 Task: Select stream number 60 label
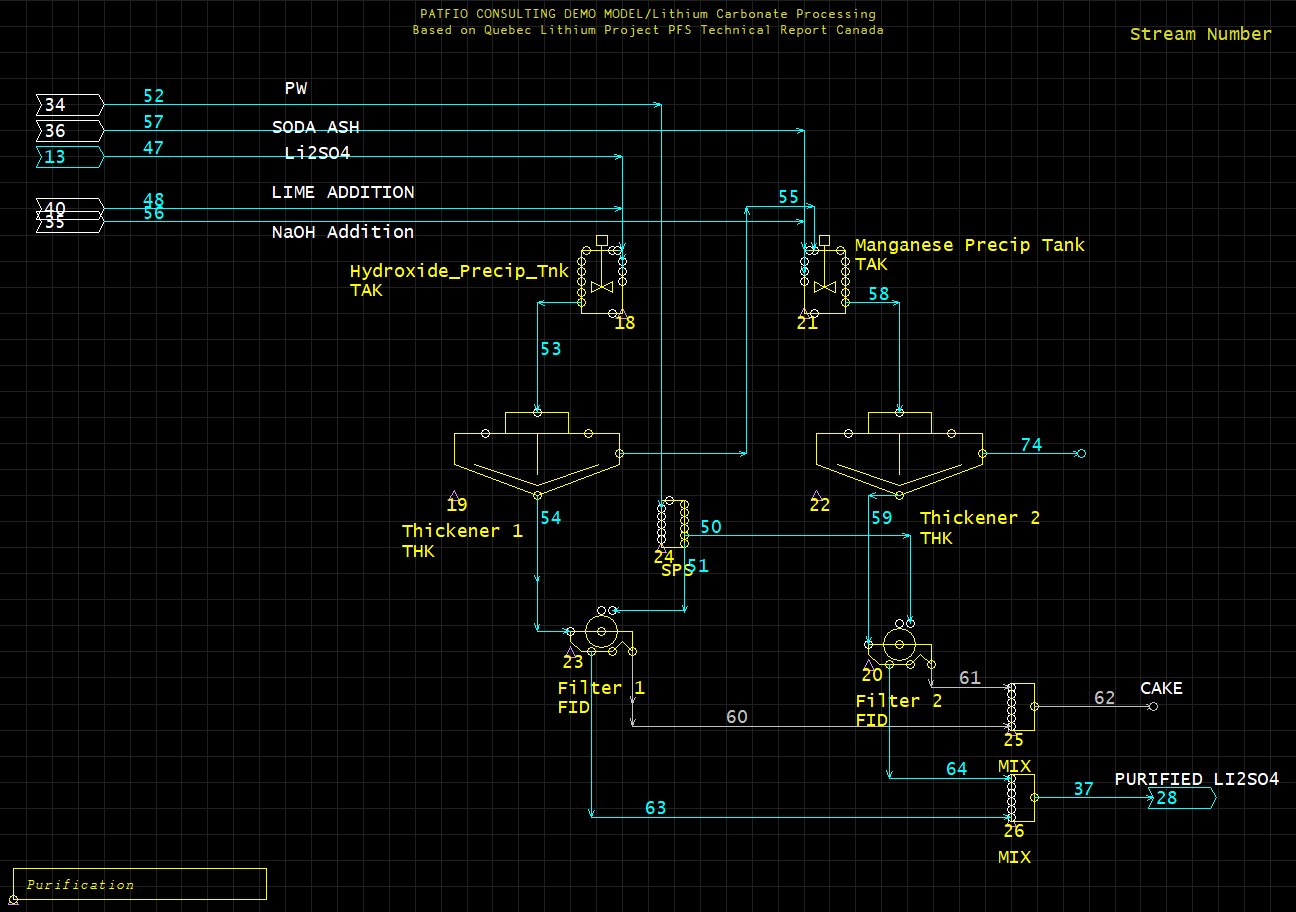(736, 717)
